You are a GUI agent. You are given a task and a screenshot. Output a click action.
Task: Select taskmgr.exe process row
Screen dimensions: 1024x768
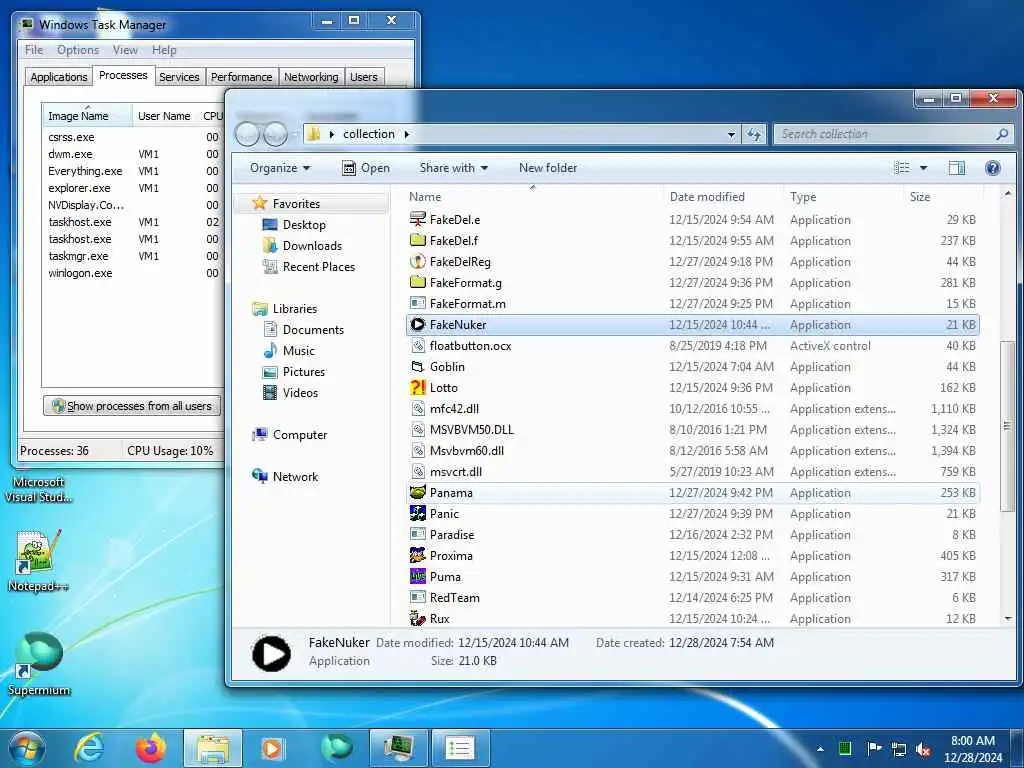tap(133, 256)
